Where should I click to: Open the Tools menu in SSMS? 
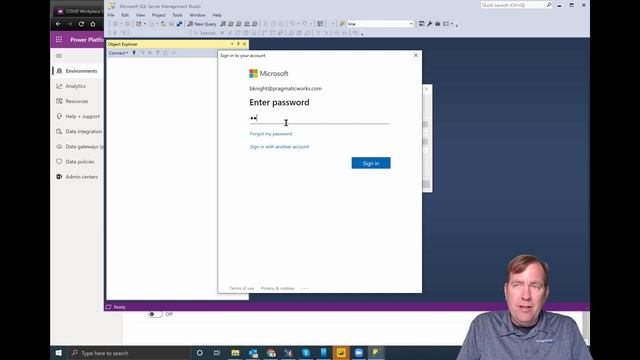pos(178,15)
